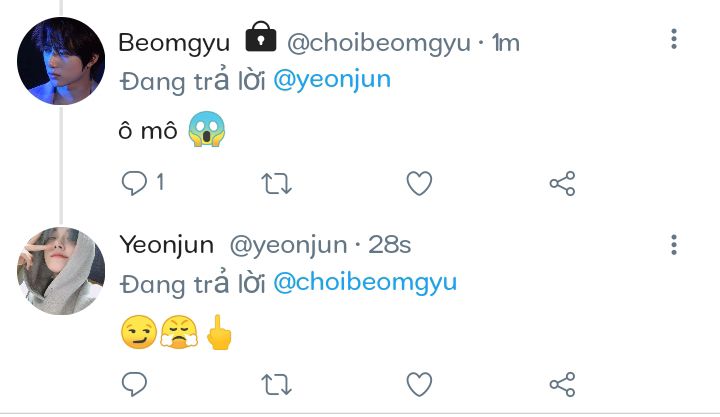Retweet Yeonjun's emoji tweet
This screenshot has width=720, height=417.
point(276,384)
